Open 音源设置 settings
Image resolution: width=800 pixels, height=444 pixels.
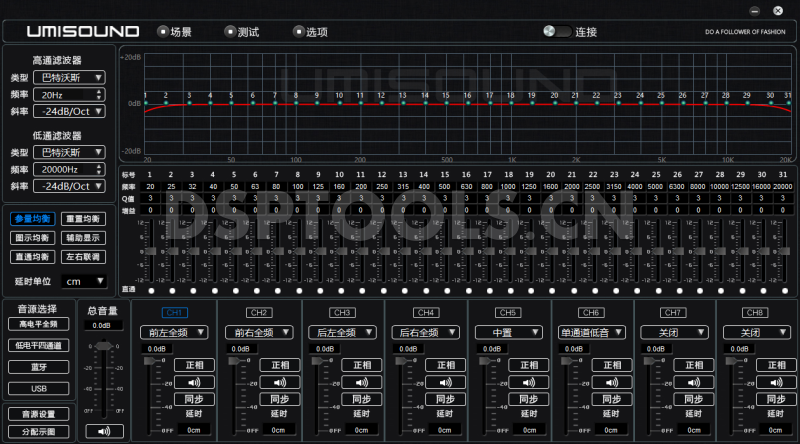coord(39,414)
